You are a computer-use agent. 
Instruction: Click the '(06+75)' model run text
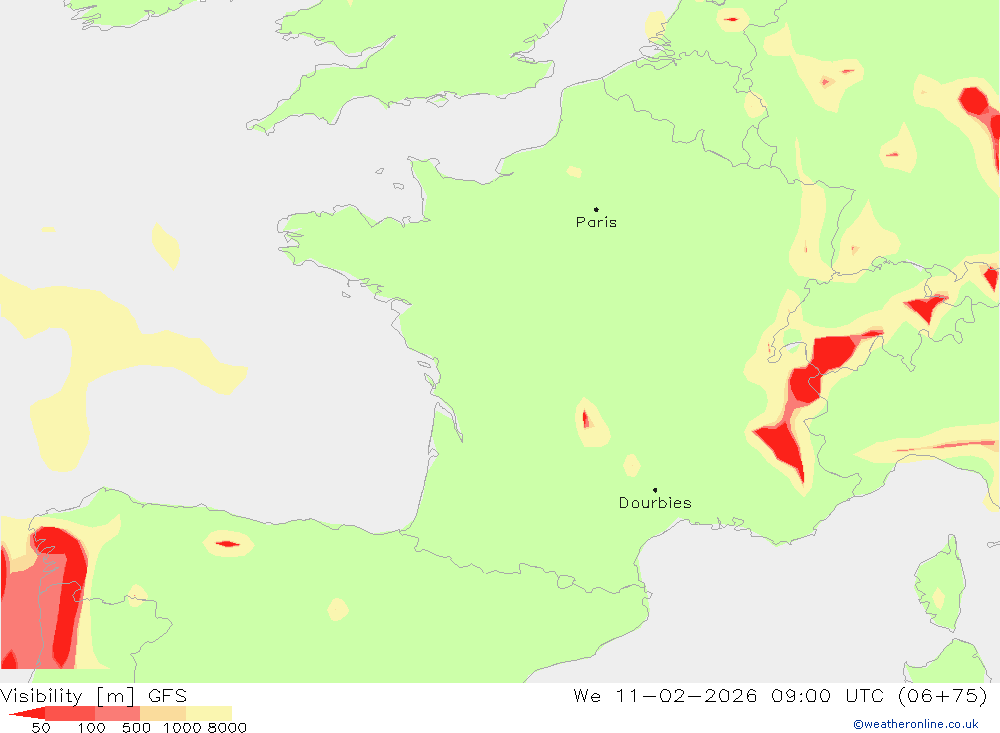[x=942, y=695]
